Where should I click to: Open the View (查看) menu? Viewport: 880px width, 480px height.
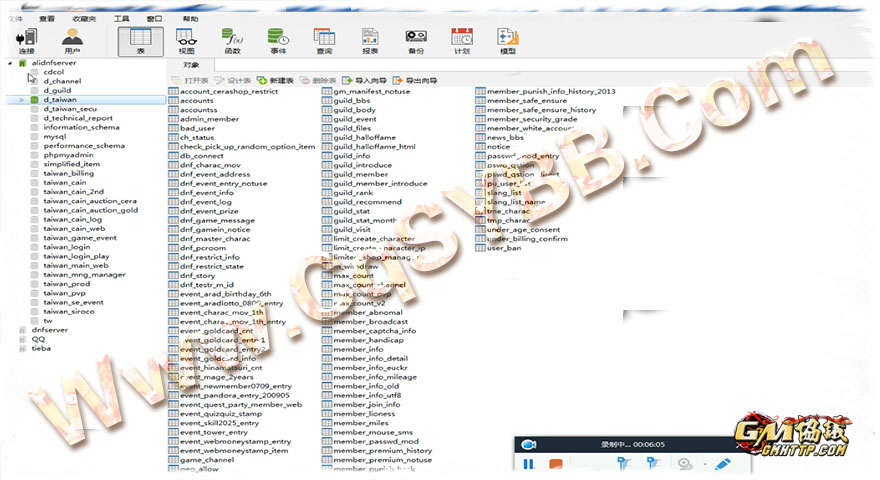pyautogui.click(x=47, y=19)
